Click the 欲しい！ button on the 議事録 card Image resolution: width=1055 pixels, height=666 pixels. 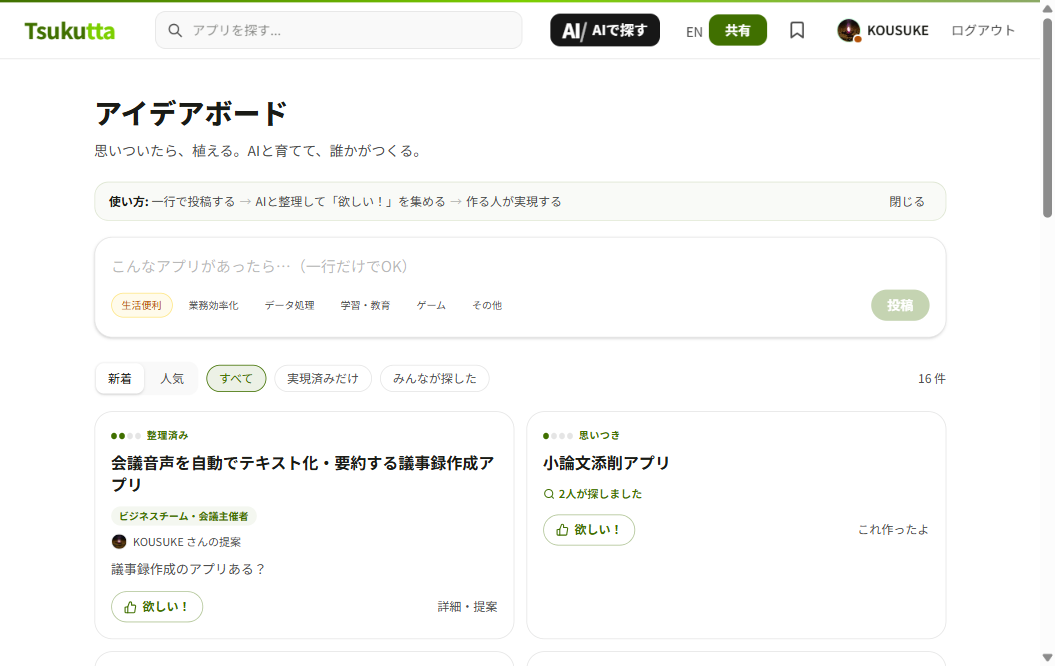[x=157, y=607]
